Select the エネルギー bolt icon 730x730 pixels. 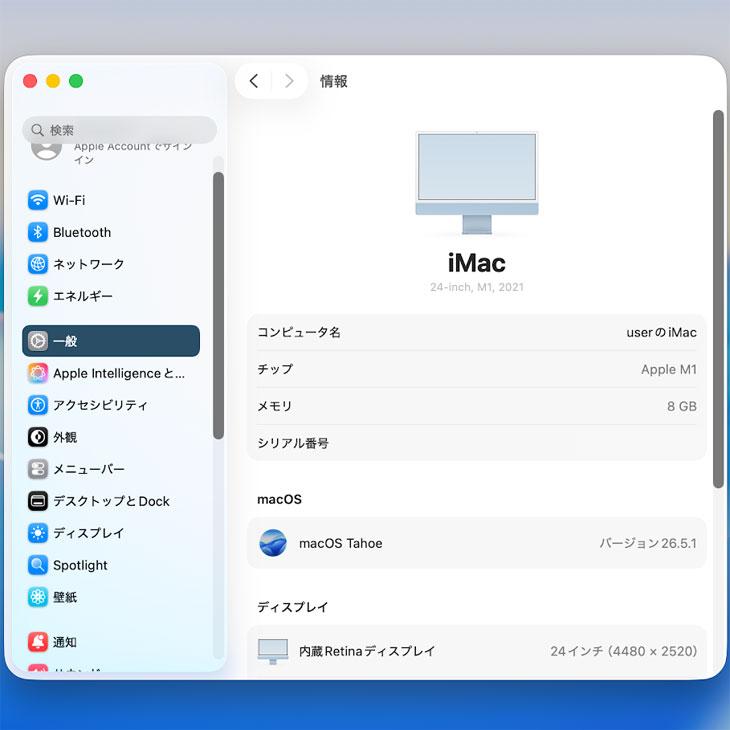click(38, 296)
